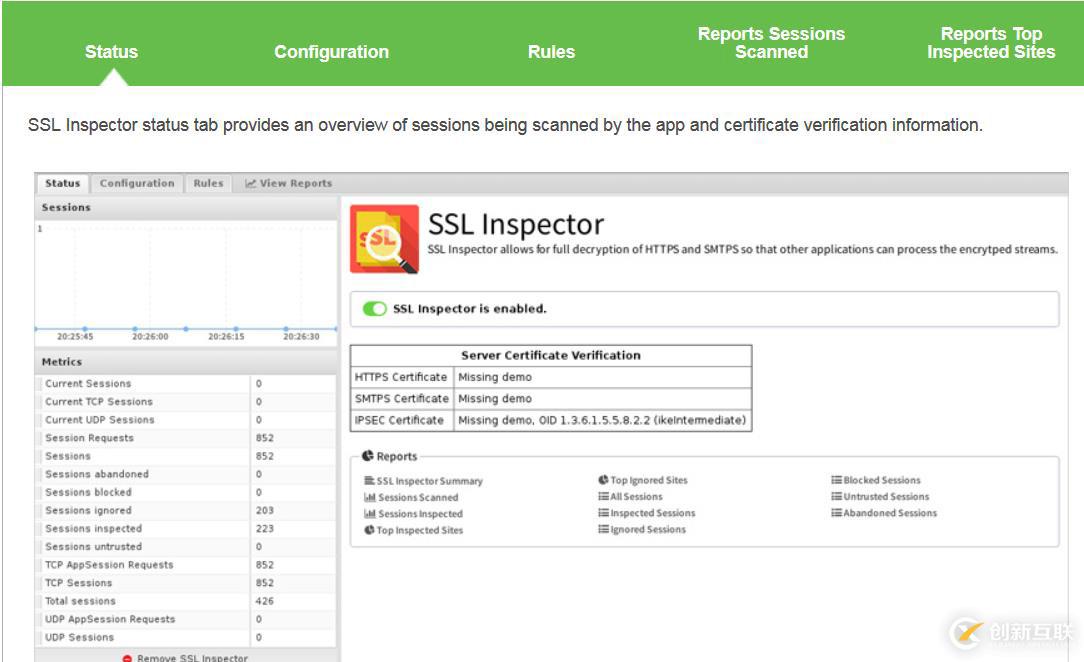Select the inner gray Rules tab
This screenshot has width=1084, height=662.
[x=208, y=183]
